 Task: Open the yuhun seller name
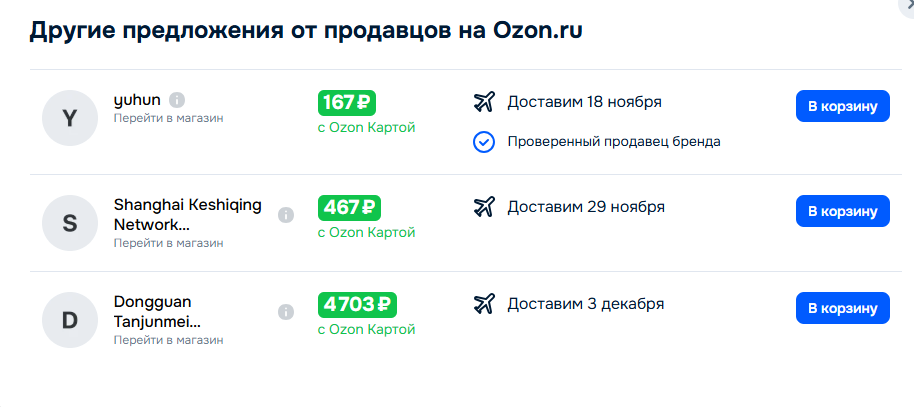pos(137,100)
